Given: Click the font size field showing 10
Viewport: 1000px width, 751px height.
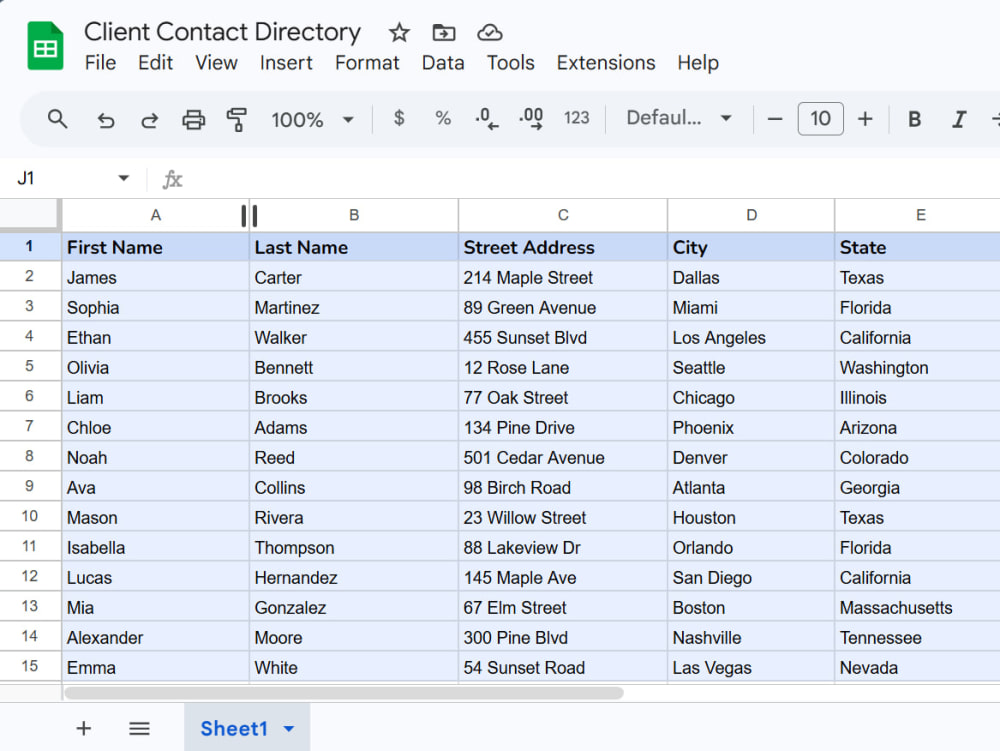Looking at the screenshot, I should tap(820, 119).
